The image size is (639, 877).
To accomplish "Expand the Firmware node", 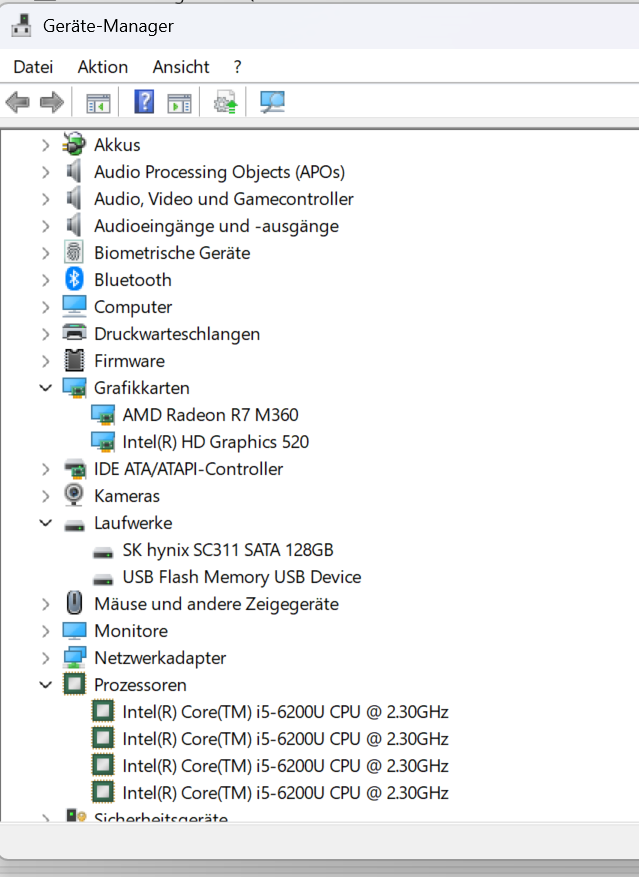I will (45, 361).
